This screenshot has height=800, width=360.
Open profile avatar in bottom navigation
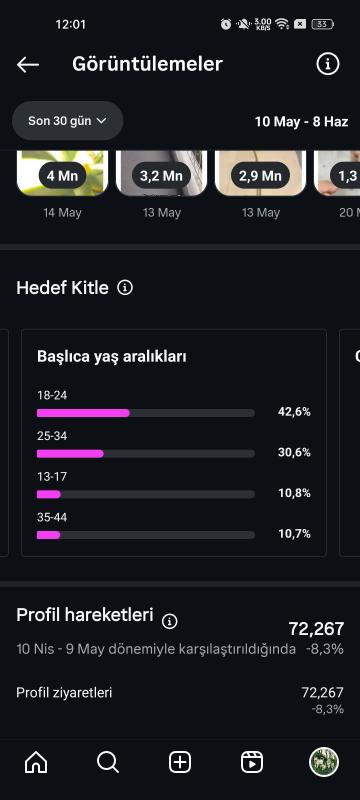pyautogui.click(x=324, y=762)
